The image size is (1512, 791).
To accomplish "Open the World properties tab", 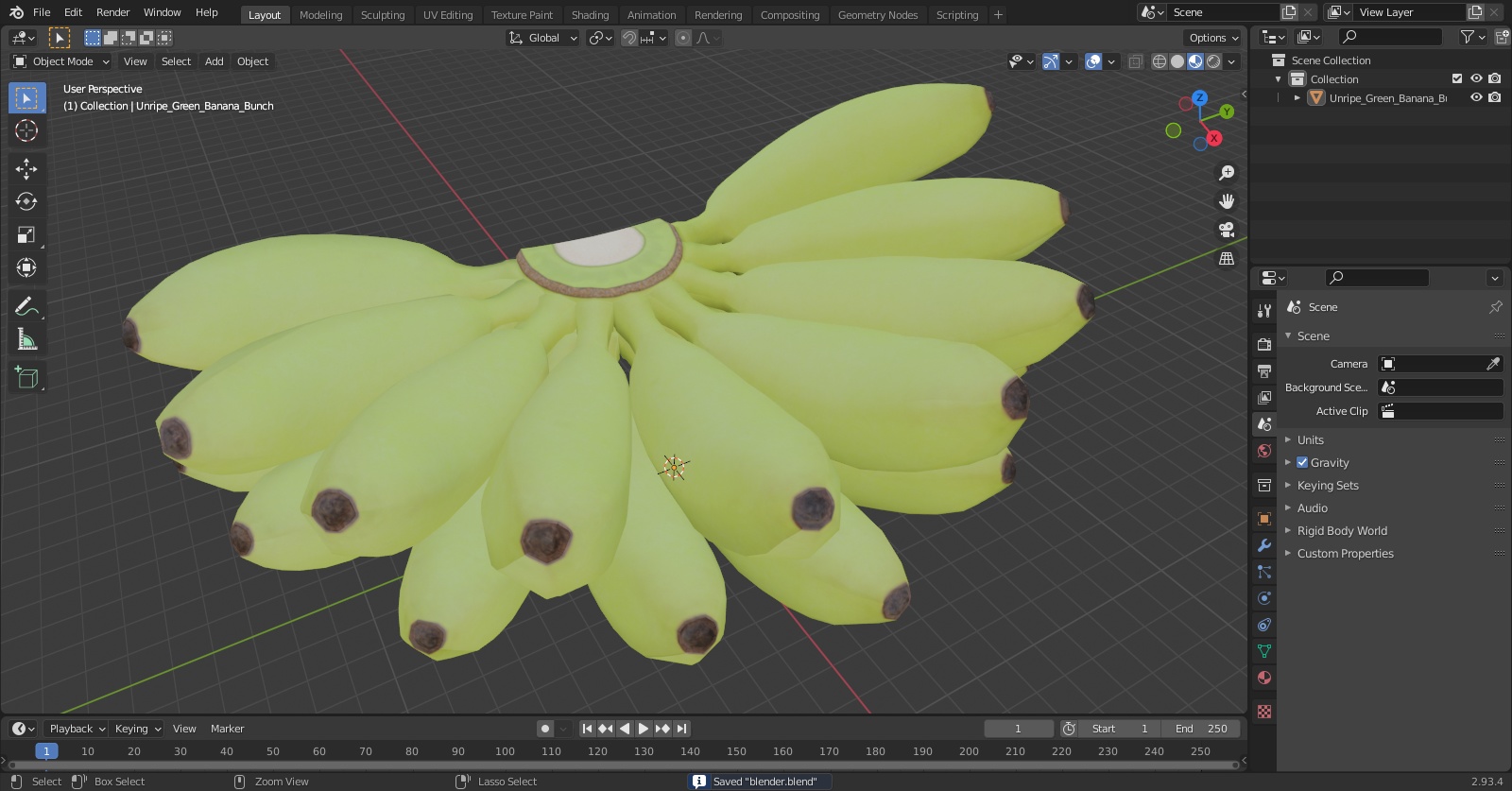I will click(1264, 451).
